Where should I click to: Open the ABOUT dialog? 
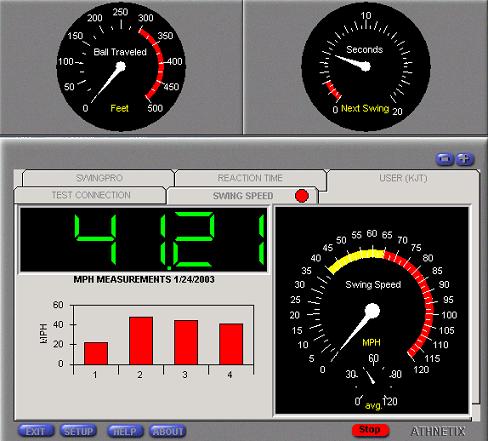point(168,431)
